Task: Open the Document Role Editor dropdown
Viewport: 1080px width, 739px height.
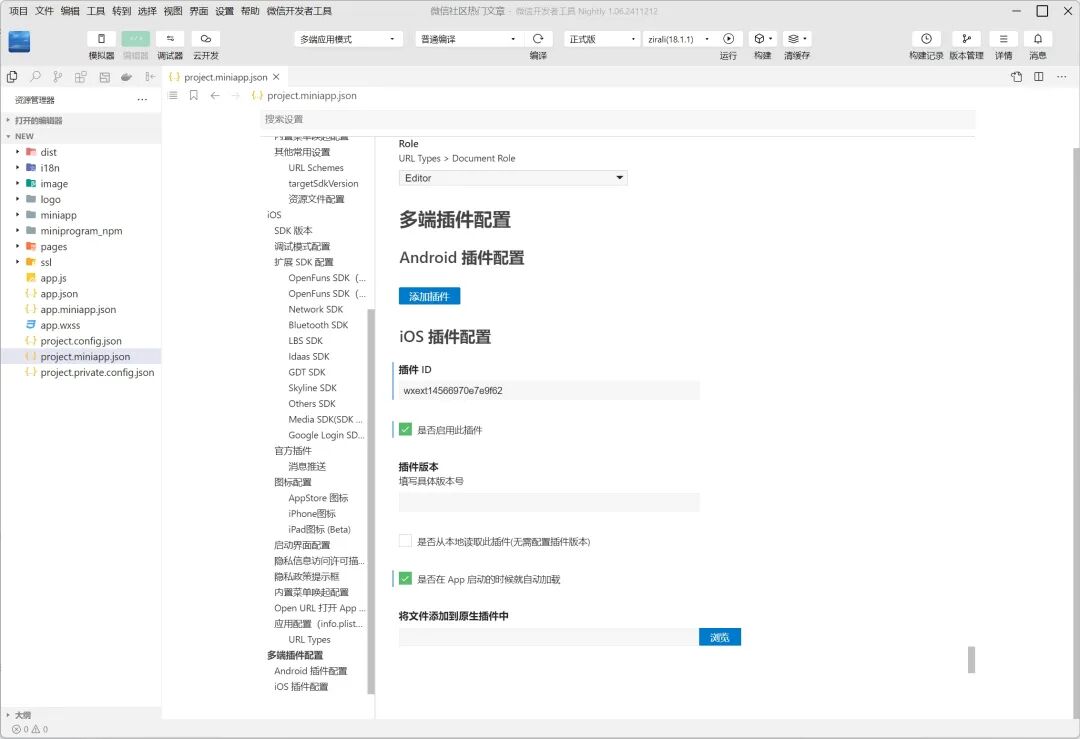Action: (513, 178)
